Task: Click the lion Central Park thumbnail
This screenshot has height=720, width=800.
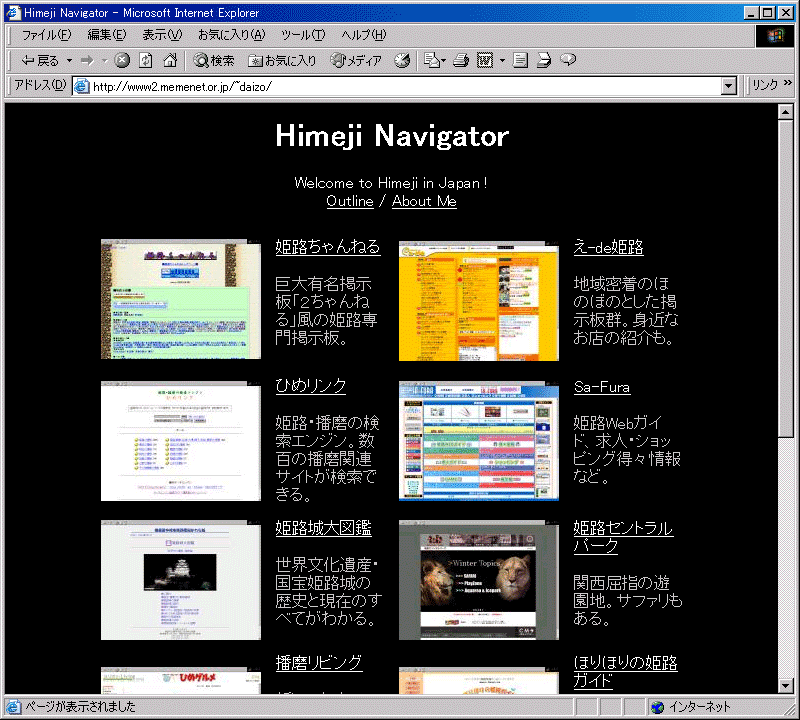Action: pos(479,580)
